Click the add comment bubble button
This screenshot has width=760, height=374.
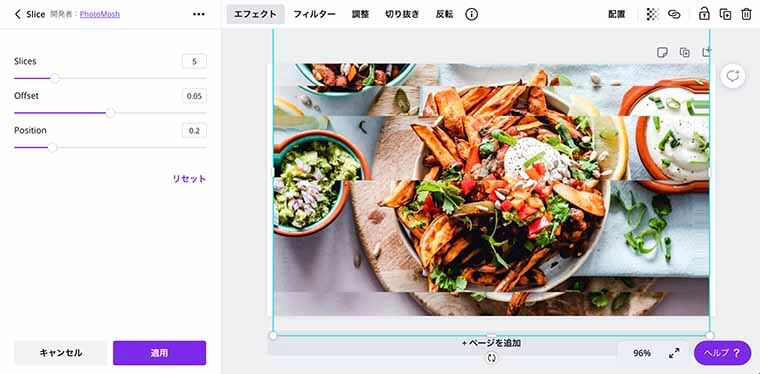click(x=732, y=76)
